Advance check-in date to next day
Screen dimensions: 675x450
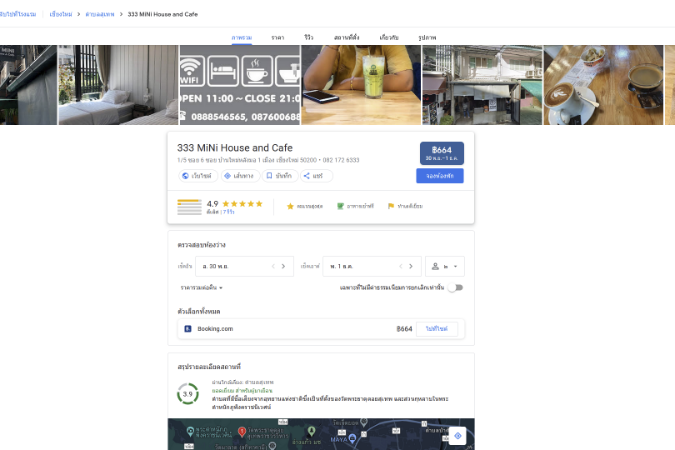(x=283, y=266)
